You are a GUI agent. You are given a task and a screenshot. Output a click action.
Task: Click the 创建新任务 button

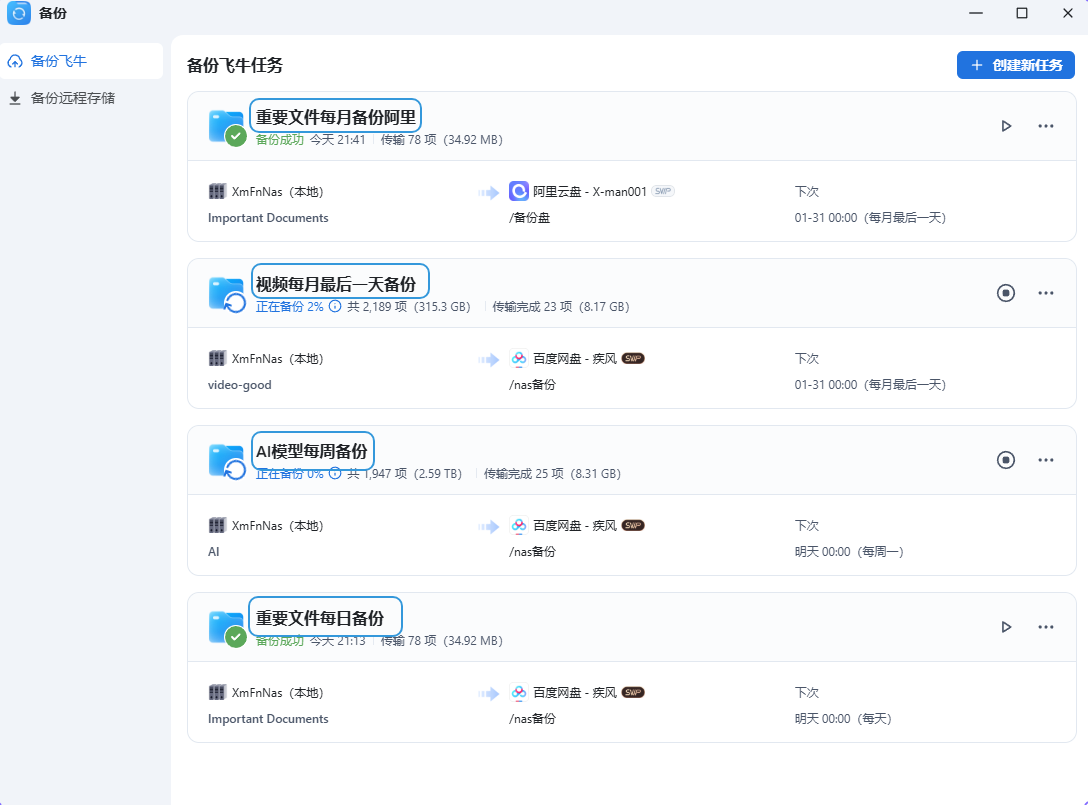pos(1015,65)
